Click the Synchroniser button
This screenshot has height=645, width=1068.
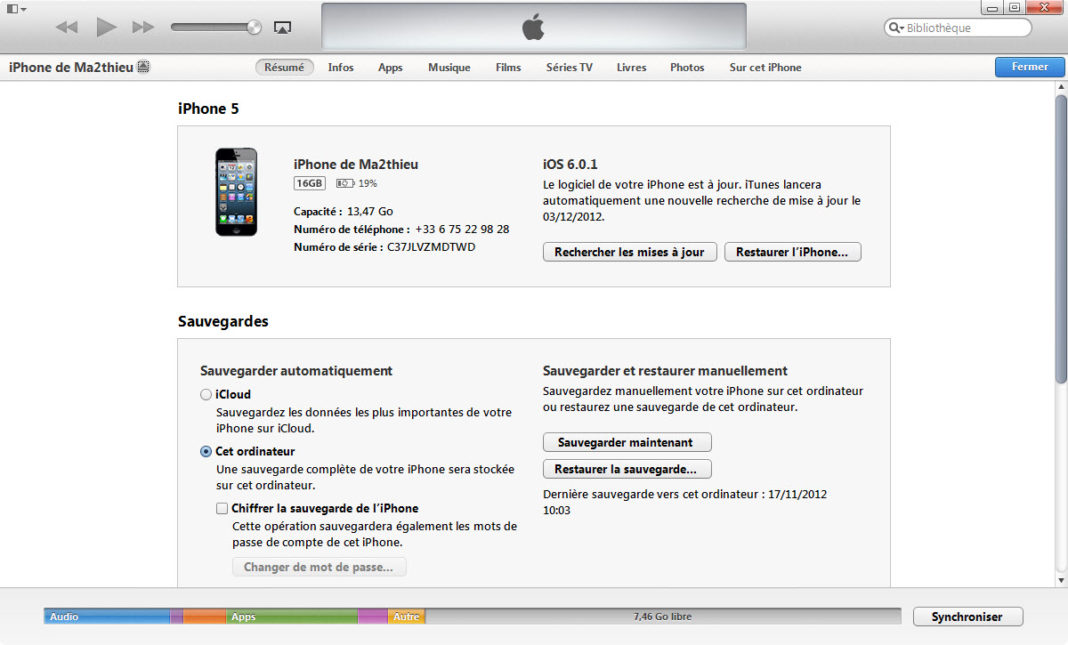(x=967, y=616)
